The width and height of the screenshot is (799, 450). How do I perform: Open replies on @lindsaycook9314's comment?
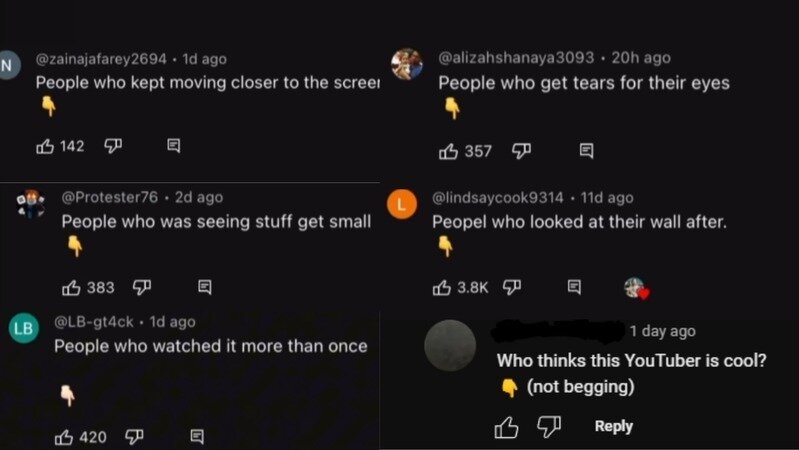point(574,288)
